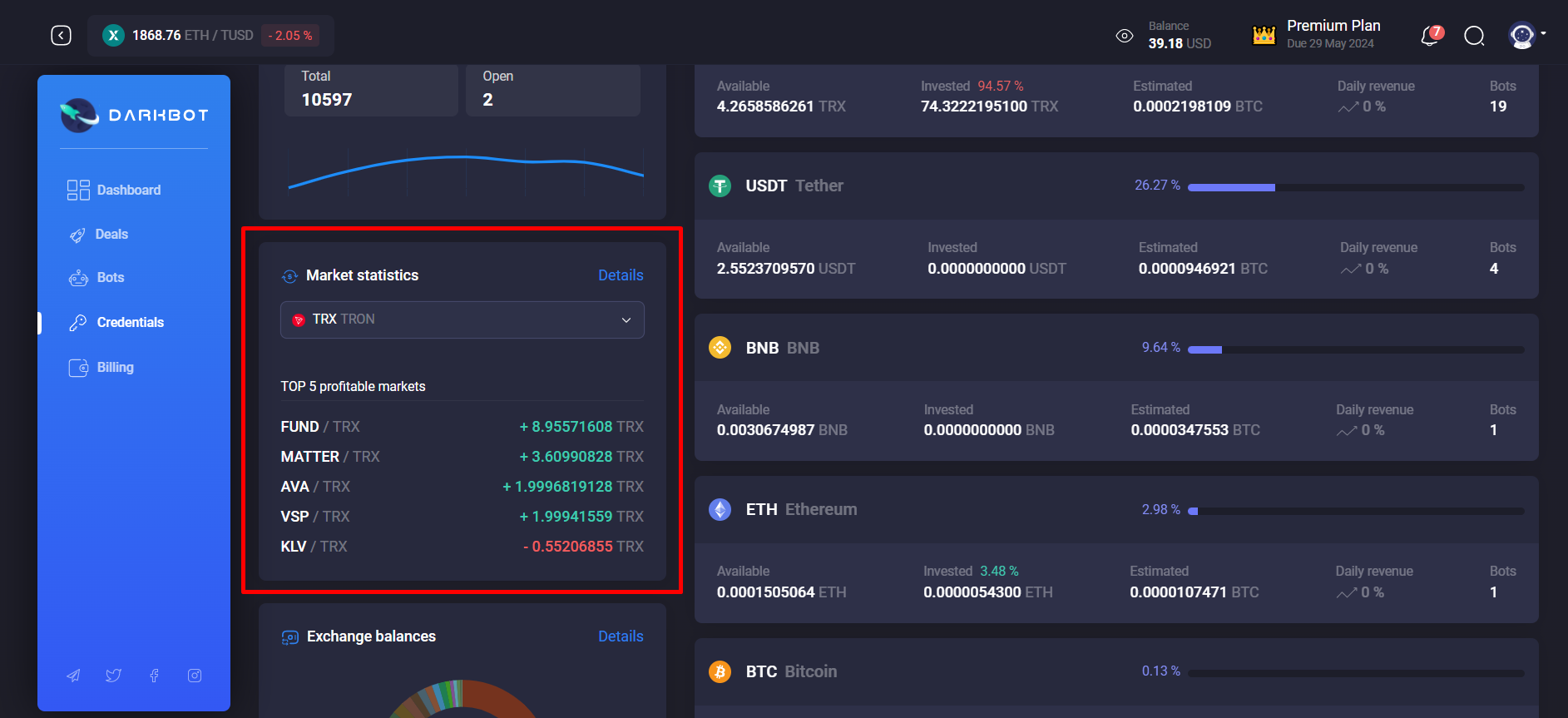Click the ETH Ethereum coin icon

click(x=720, y=509)
